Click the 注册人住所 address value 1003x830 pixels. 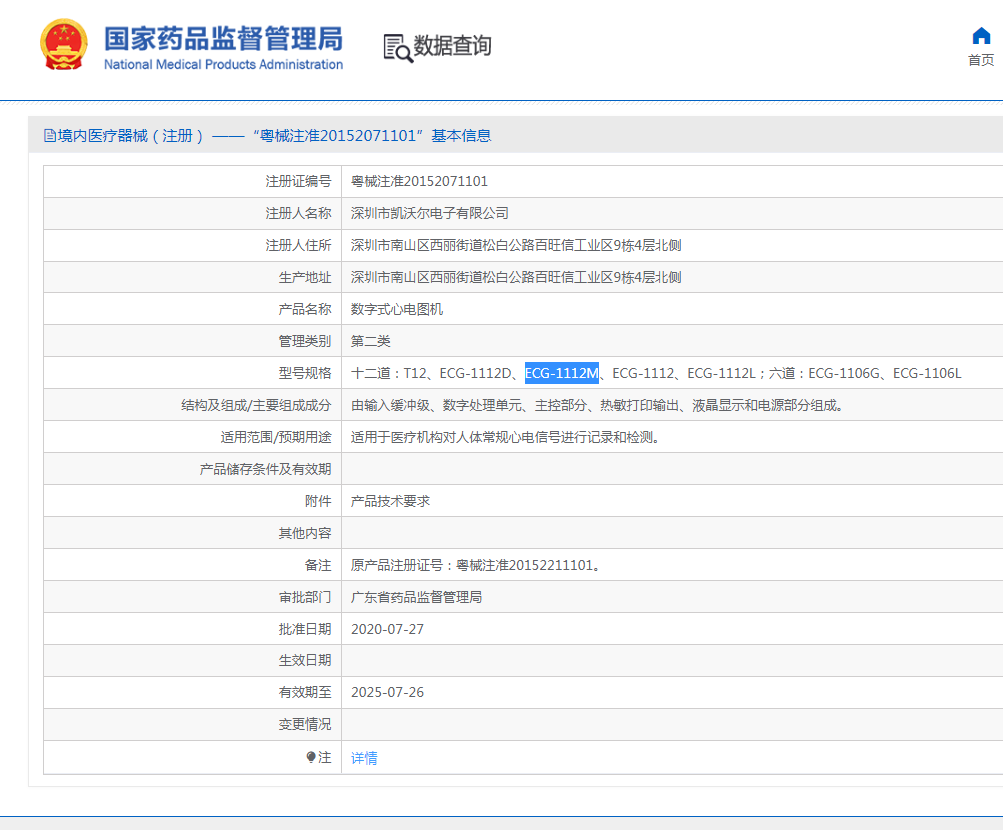(516, 246)
